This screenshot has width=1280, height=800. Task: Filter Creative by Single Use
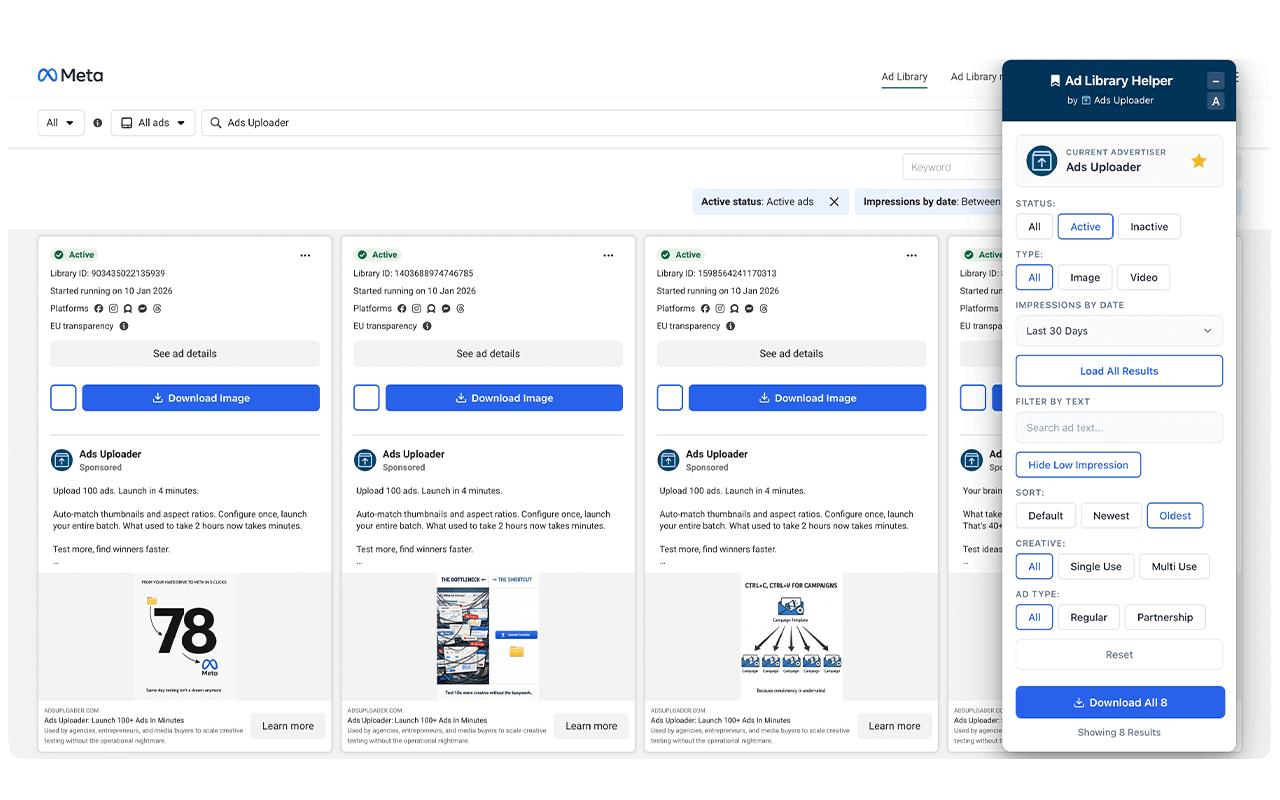pos(1096,567)
